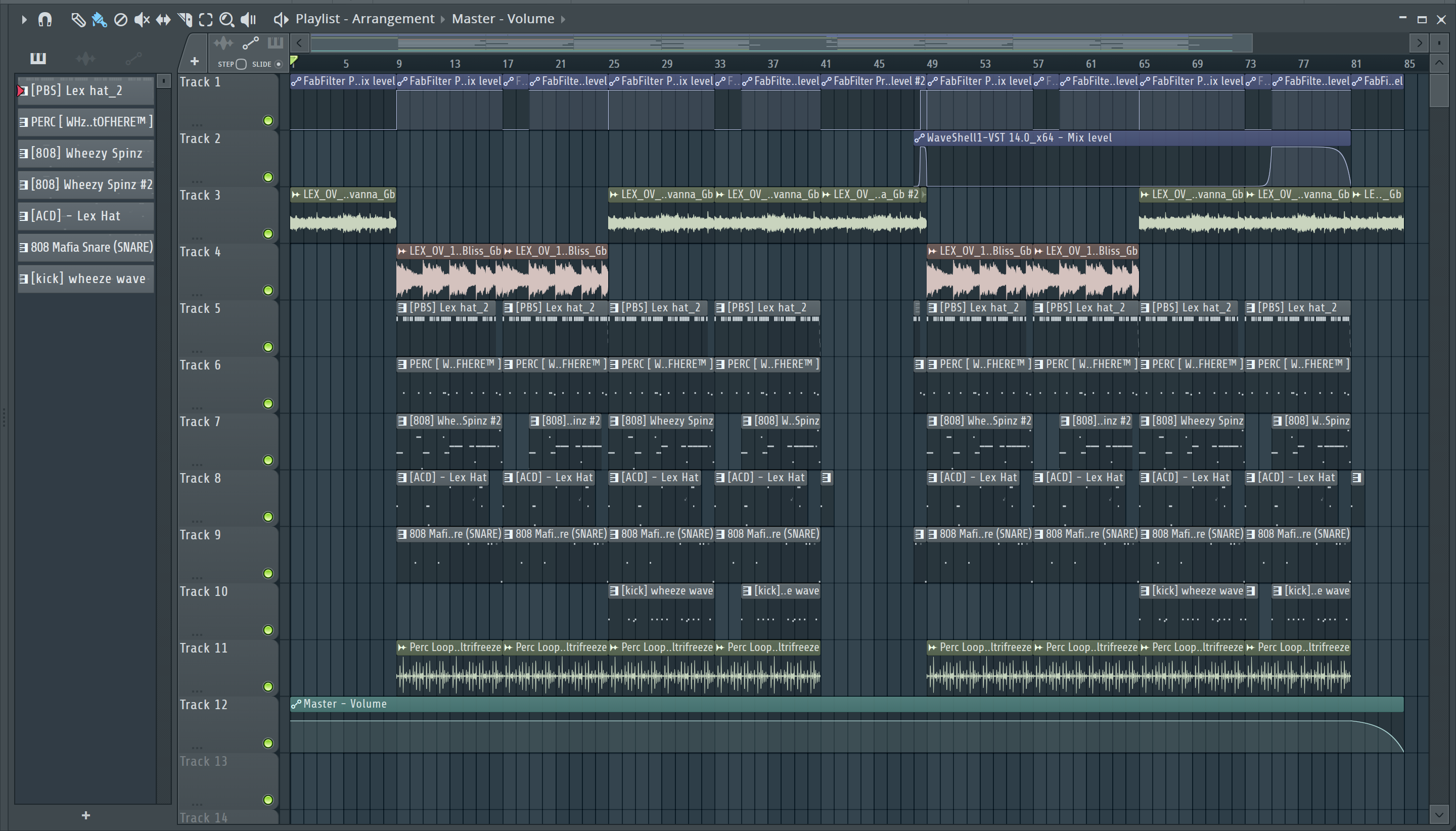
Task: Select the Paint brush tool
Action: 99,20
